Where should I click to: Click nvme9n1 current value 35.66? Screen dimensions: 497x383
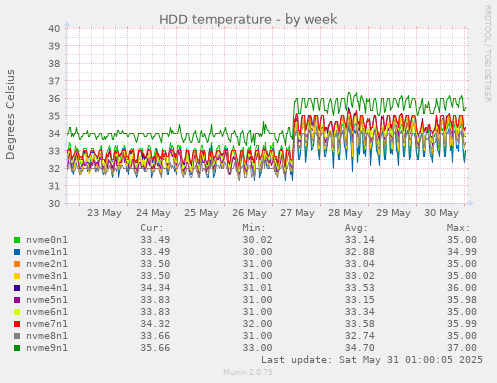[x=155, y=348]
